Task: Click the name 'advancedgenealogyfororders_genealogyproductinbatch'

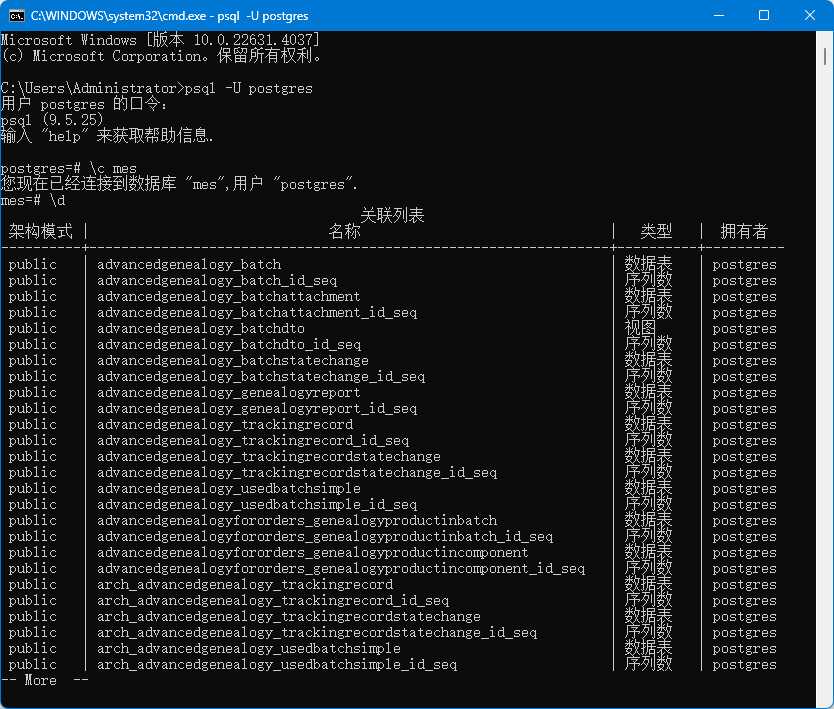Action: tap(297, 520)
